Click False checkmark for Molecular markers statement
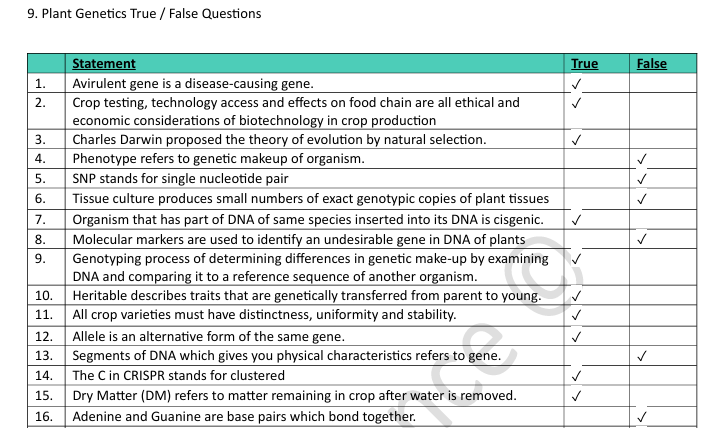712x428 pixels. tap(642, 239)
